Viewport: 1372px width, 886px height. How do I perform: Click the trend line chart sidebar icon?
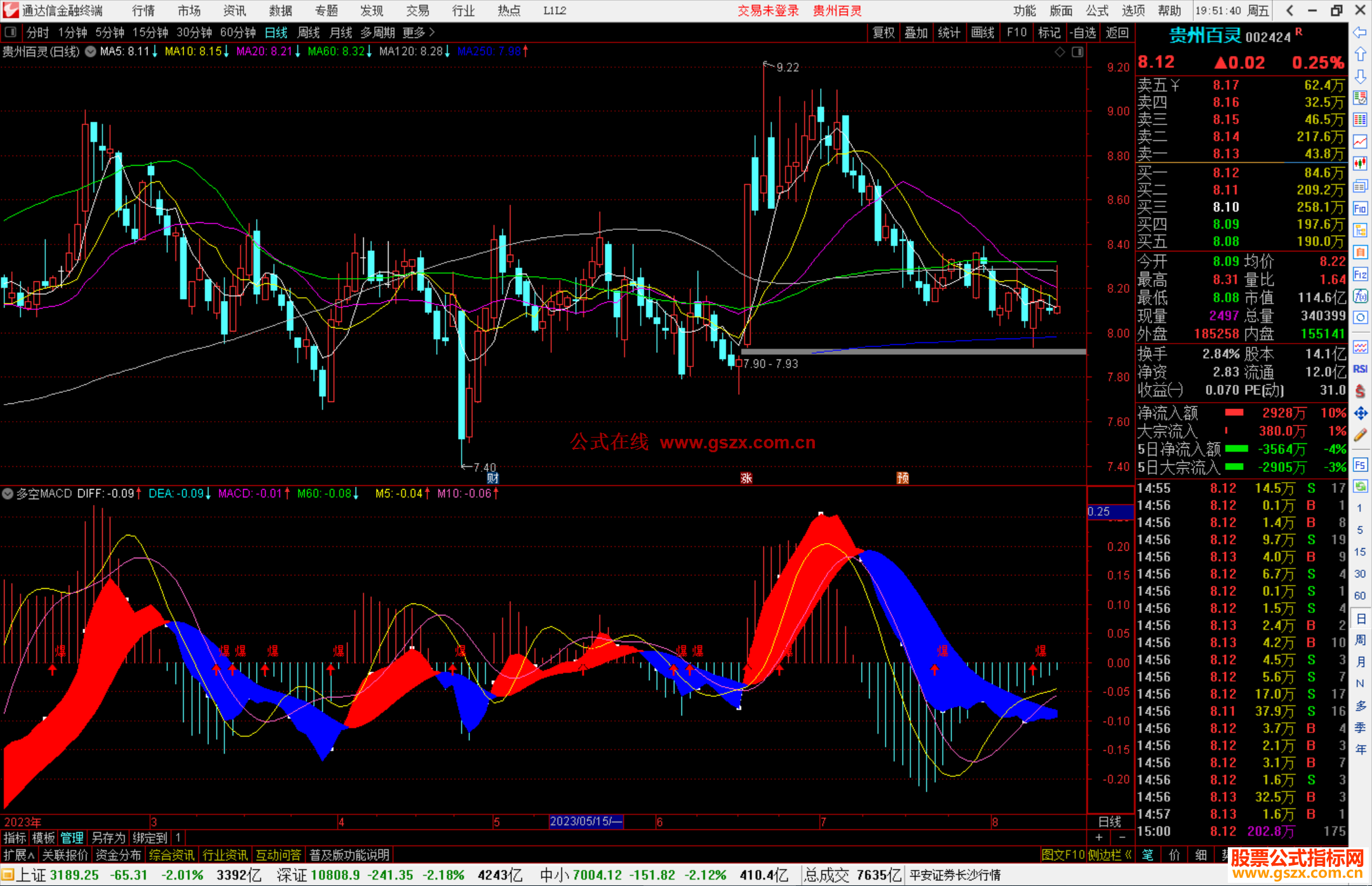point(1360,141)
